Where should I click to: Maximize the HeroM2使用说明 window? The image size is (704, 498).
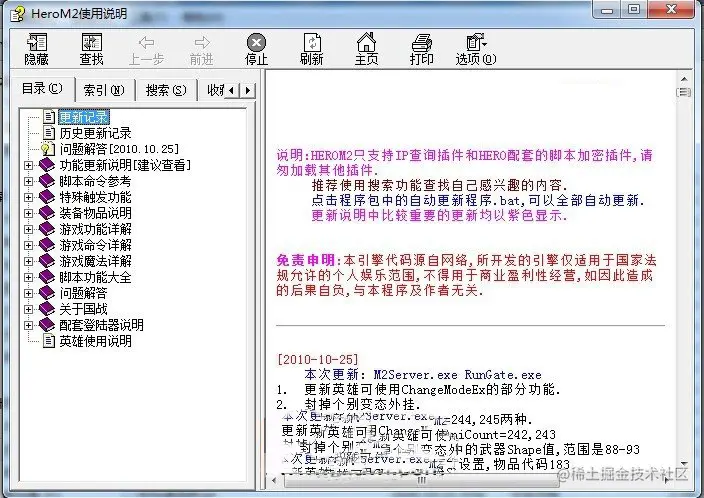coord(634,10)
